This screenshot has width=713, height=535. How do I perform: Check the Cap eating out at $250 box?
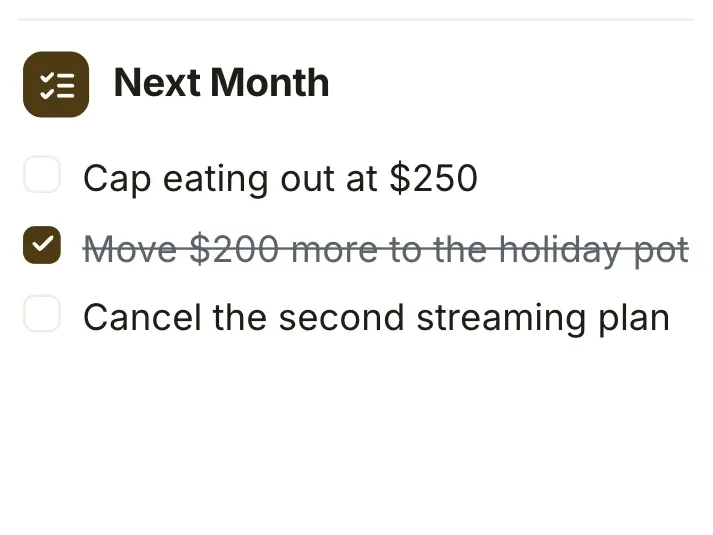(x=42, y=175)
